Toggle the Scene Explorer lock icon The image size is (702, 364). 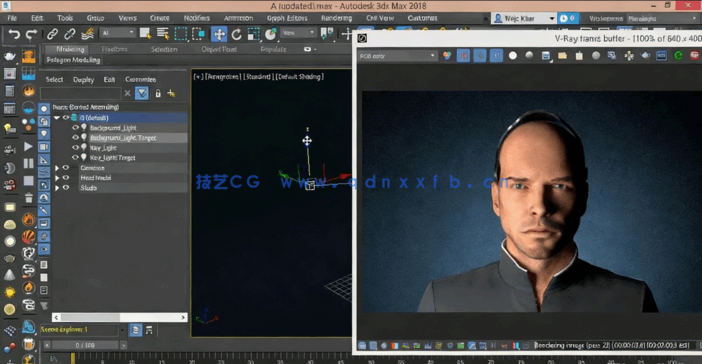[x=158, y=93]
